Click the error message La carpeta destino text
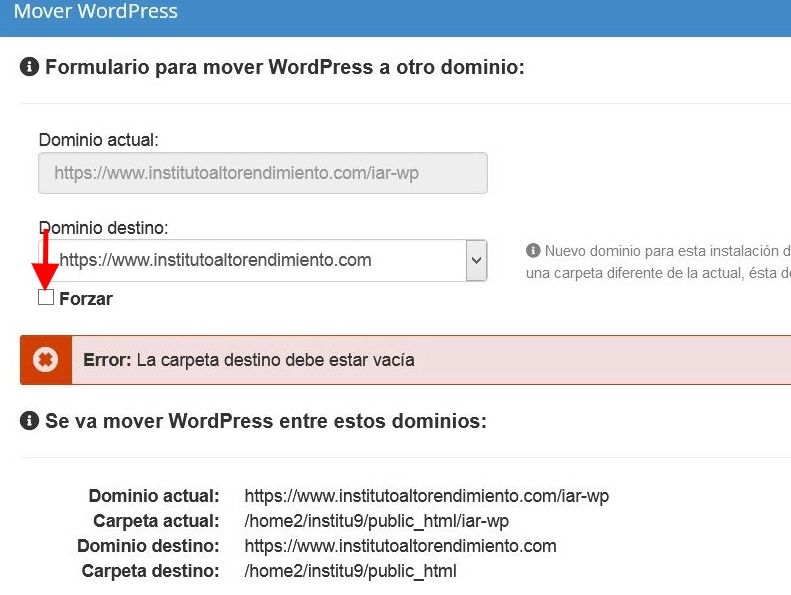 275,360
